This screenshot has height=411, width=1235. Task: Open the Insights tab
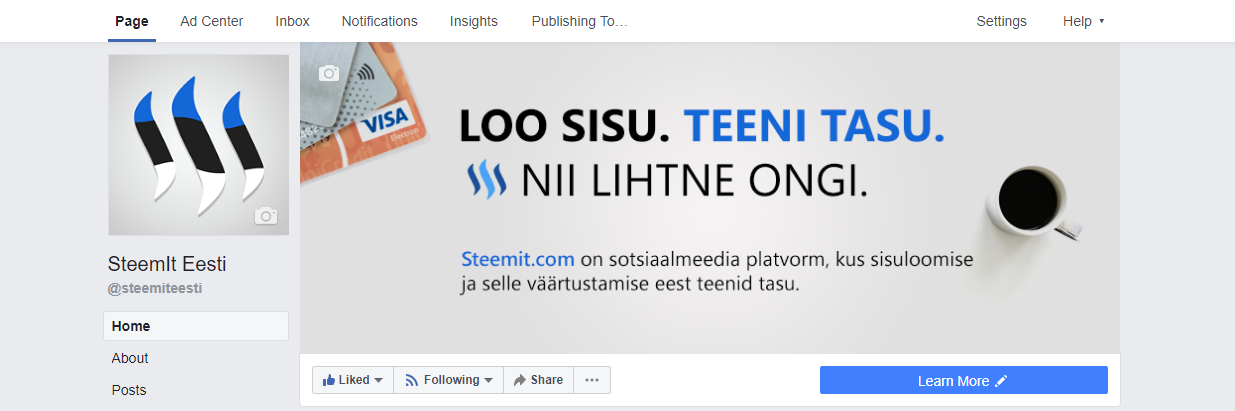coord(475,21)
